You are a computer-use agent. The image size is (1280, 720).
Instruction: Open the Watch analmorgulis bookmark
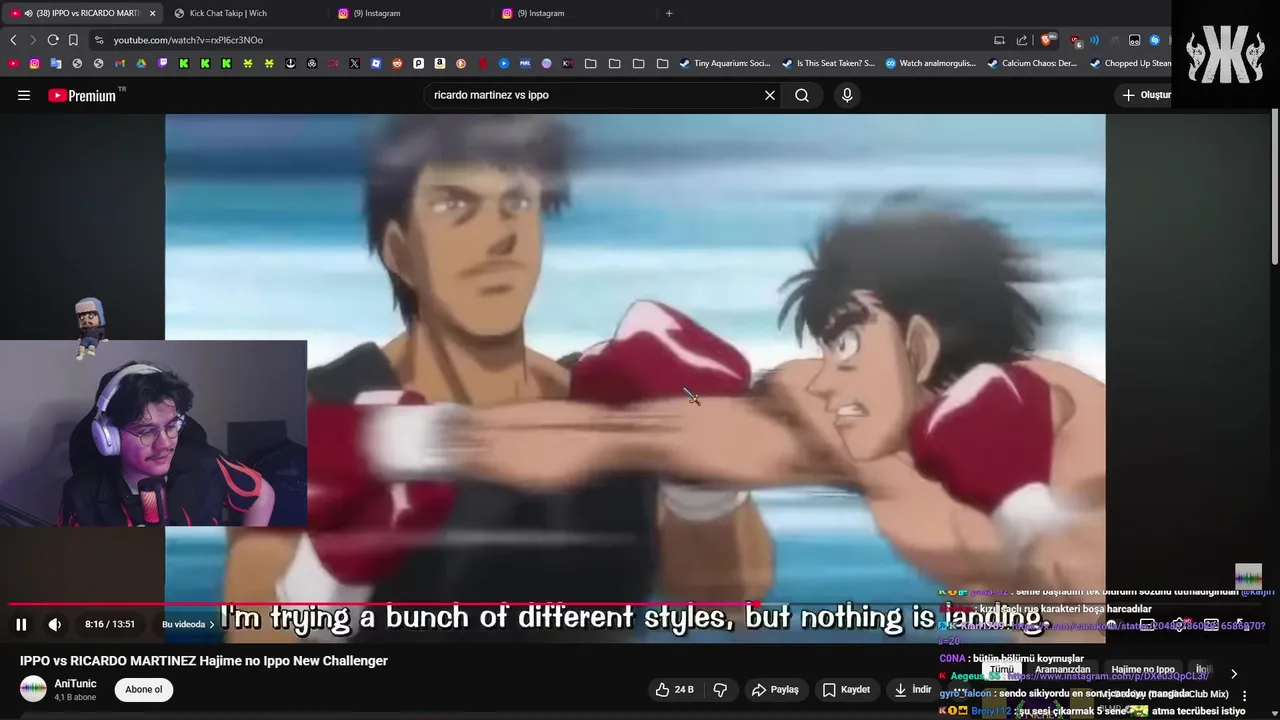click(931, 63)
